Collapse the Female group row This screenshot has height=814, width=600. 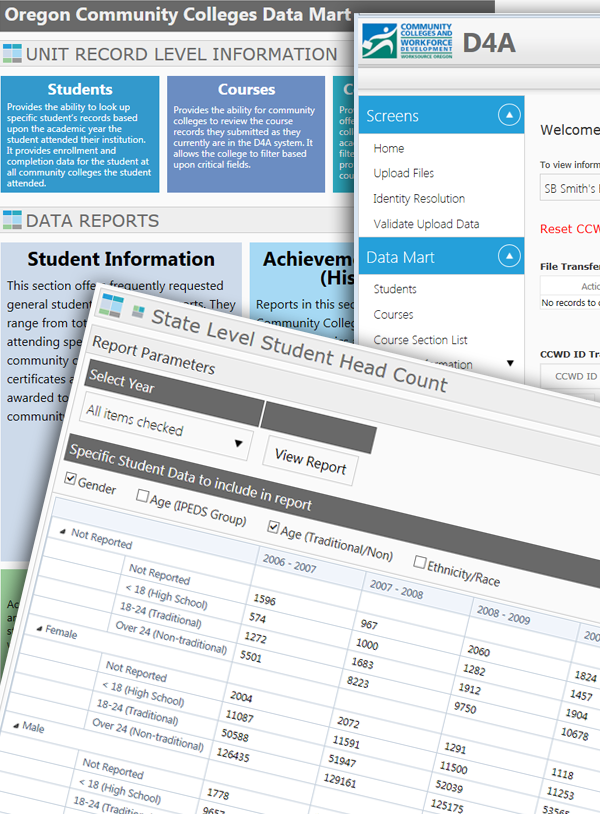coord(39,628)
